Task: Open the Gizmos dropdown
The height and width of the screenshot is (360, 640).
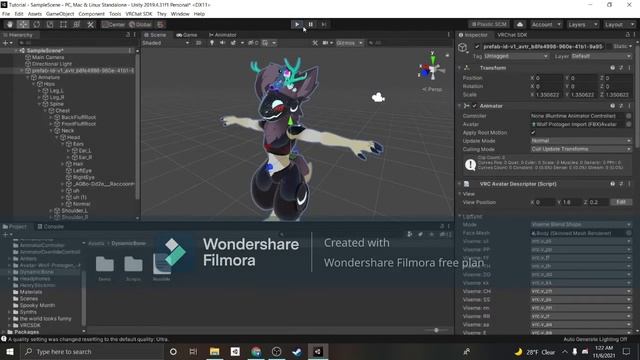Action: [x=349, y=42]
